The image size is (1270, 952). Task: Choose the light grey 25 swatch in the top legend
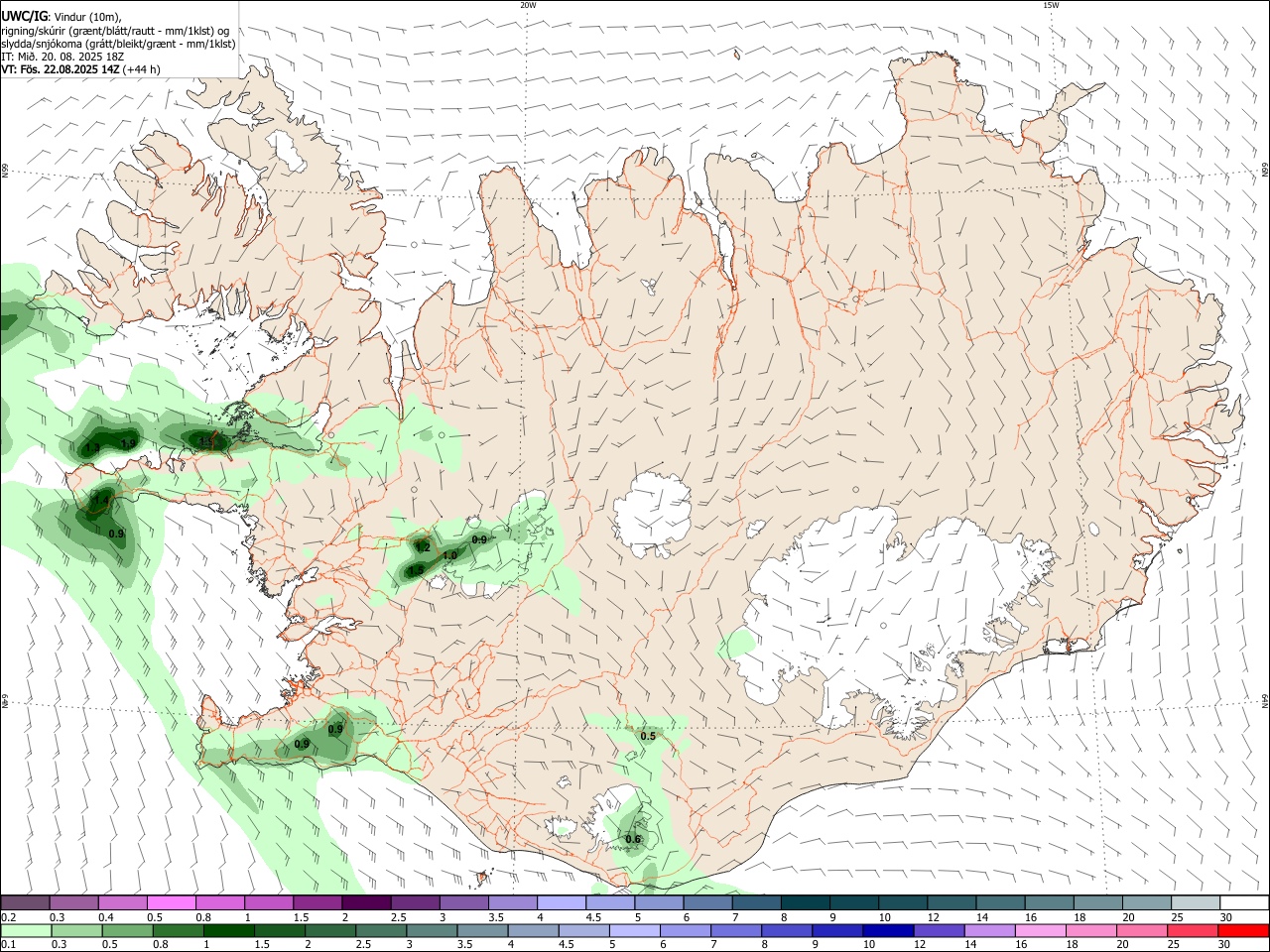point(1195,903)
